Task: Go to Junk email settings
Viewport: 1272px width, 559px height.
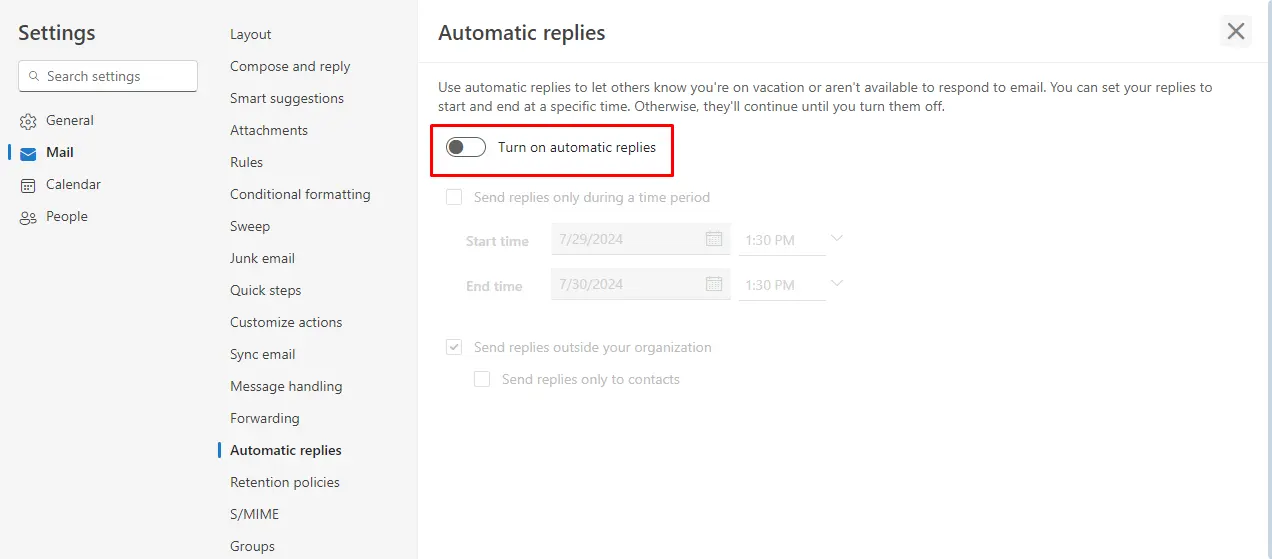Action: pos(262,258)
